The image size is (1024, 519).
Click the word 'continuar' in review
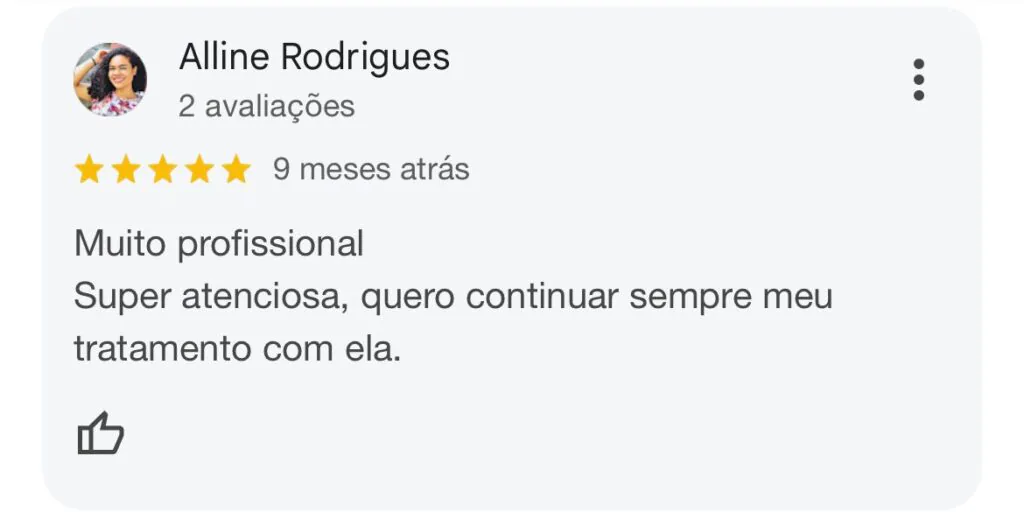click(x=542, y=296)
